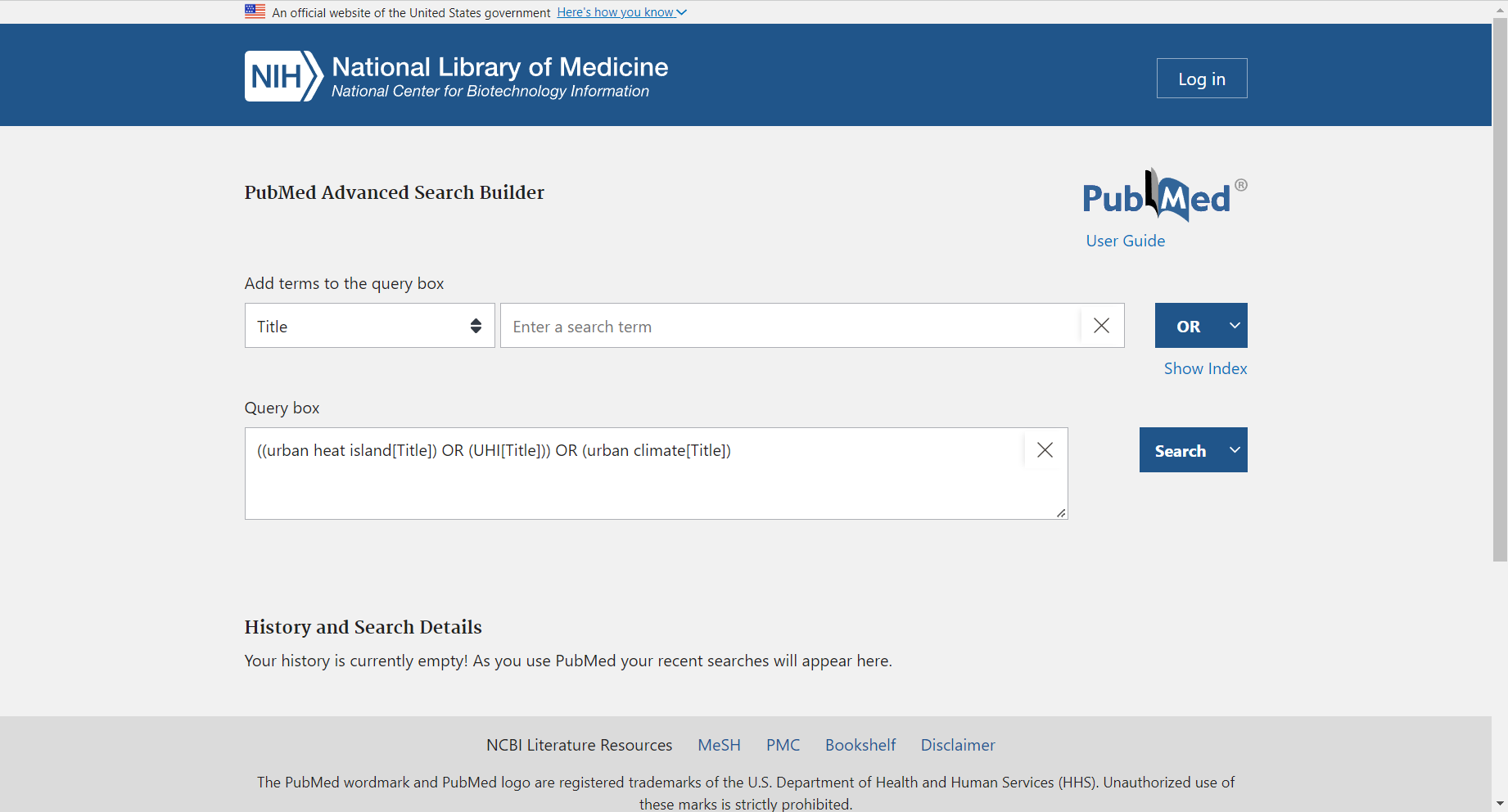This screenshot has height=812, width=1508.
Task: Open the PMC footer link
Action: 783,745
